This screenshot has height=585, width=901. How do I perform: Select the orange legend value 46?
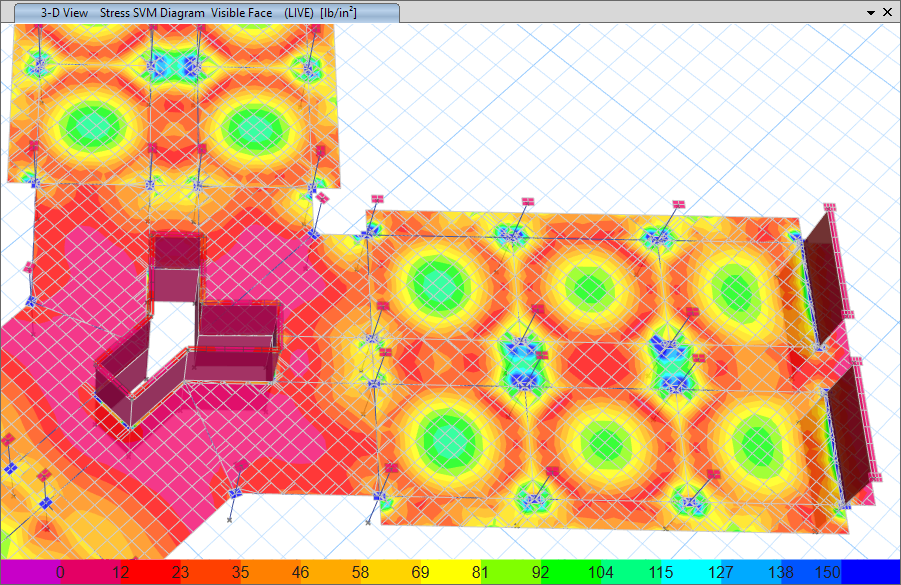tap(300, 572)
